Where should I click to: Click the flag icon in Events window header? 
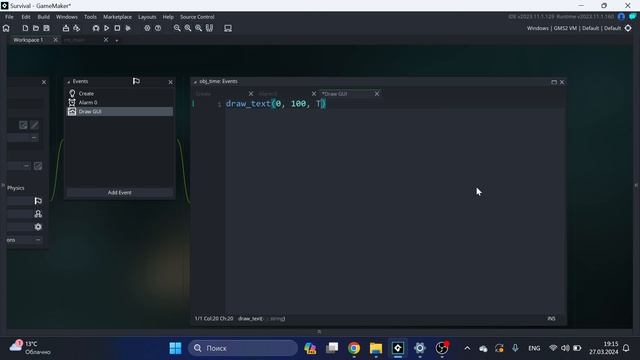pyautogui.click(x=136, y=81)
